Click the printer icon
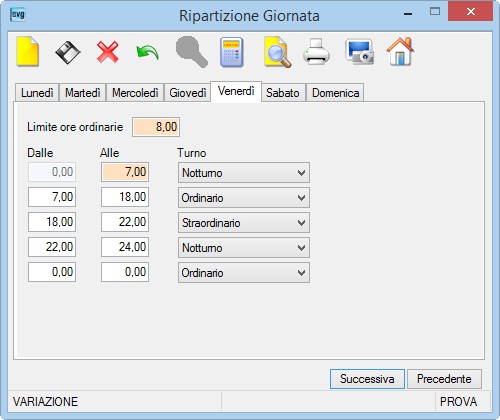Screen dimensions: 500x420 pos(316,52)
